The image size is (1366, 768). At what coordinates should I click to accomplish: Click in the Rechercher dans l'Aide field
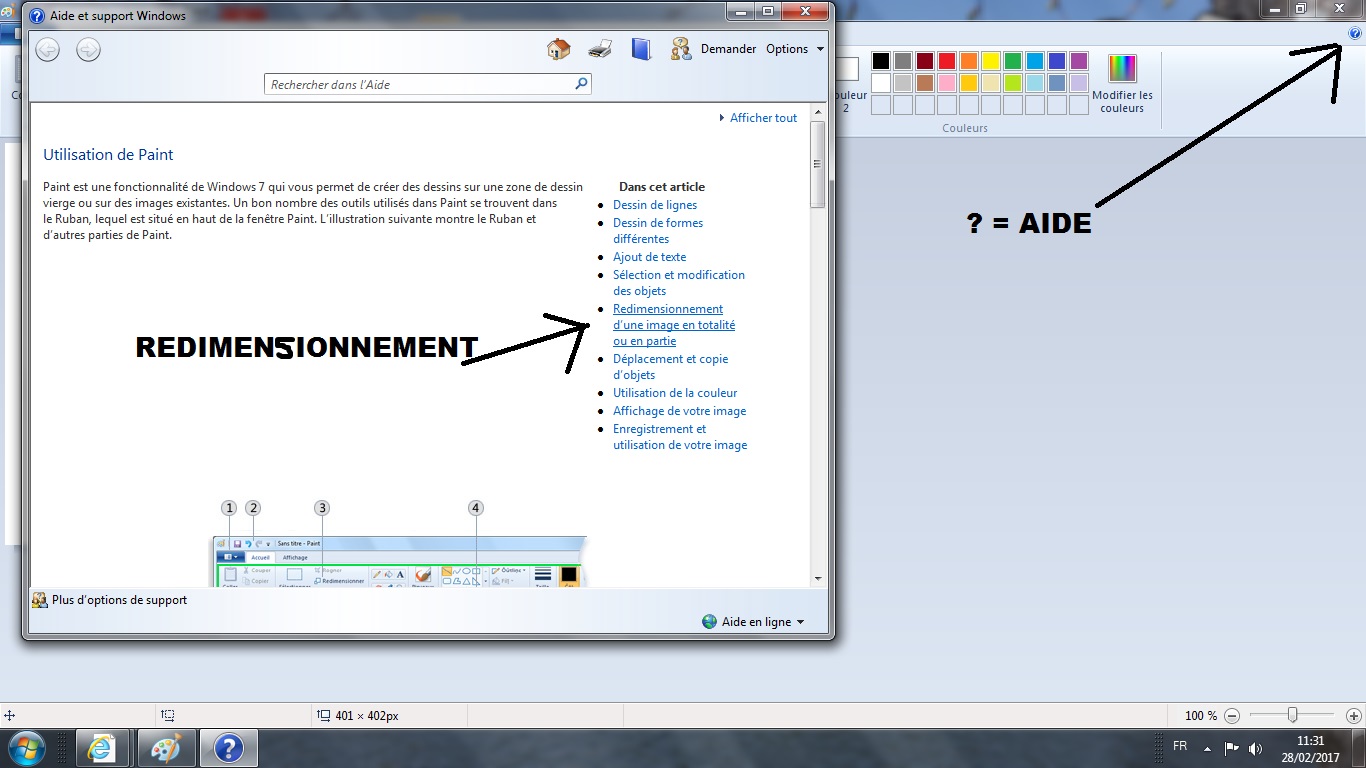tap(420, 85)
